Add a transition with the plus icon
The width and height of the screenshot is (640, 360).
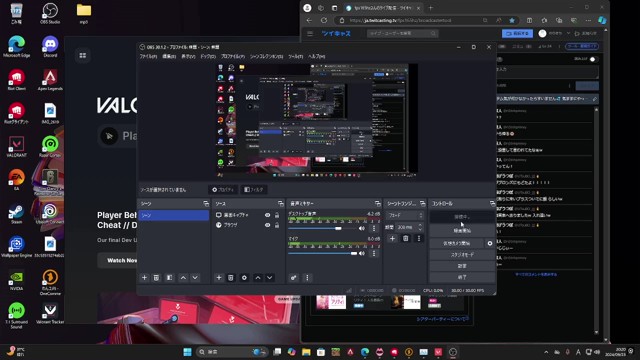[392, 238]
